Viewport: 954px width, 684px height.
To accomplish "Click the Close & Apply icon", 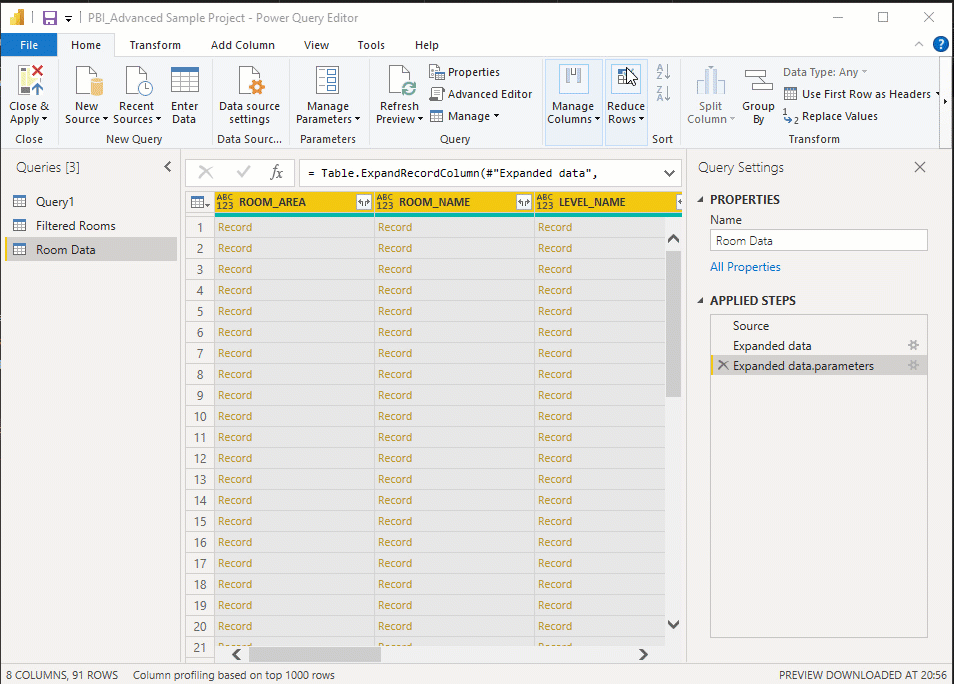I will [x=29, y=82].
